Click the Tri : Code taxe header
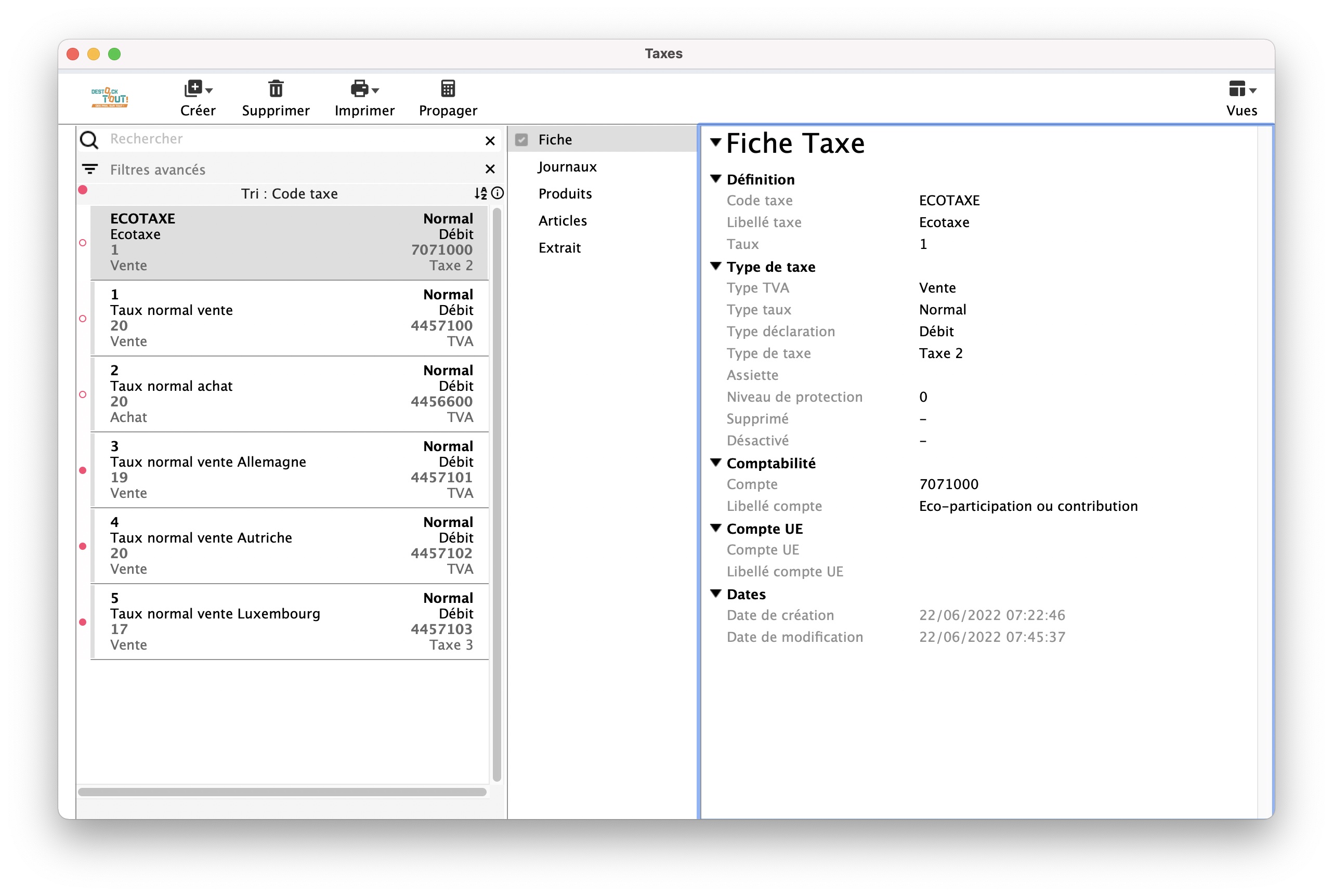1333x896 pixels. [289, 194]
